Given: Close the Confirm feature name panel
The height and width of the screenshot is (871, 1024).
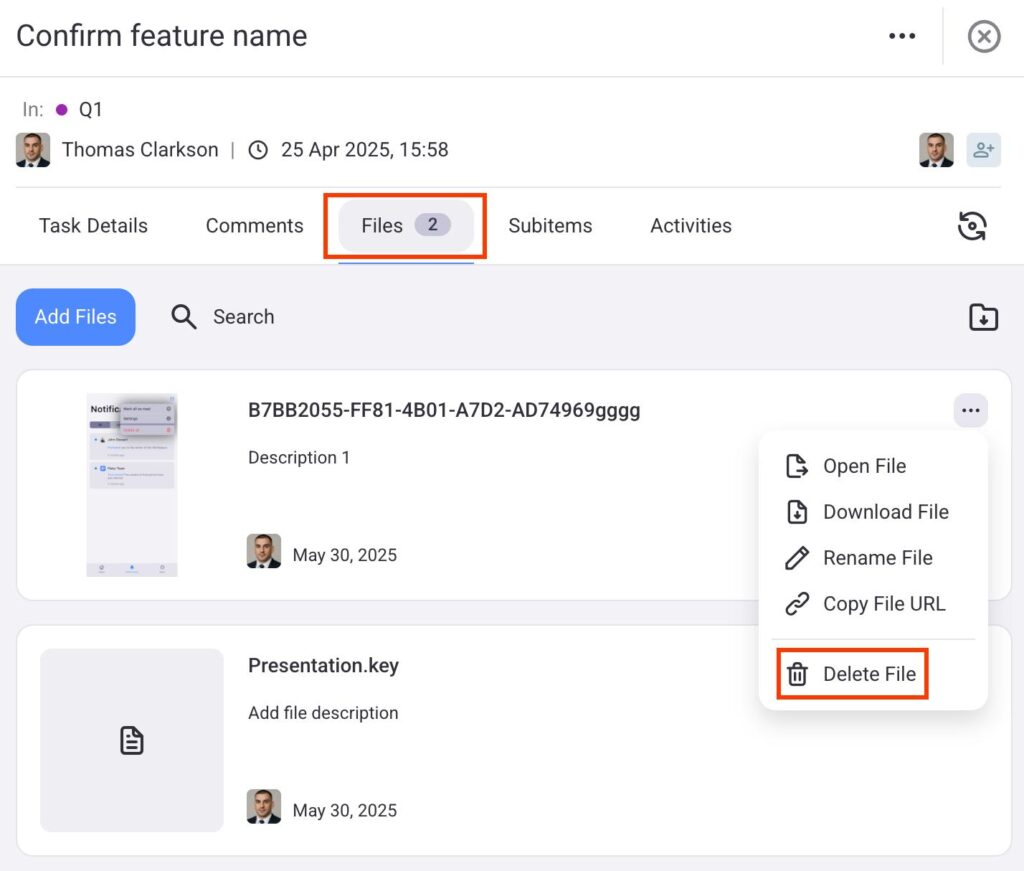Looking at the screenshot, I should (984, 37).
